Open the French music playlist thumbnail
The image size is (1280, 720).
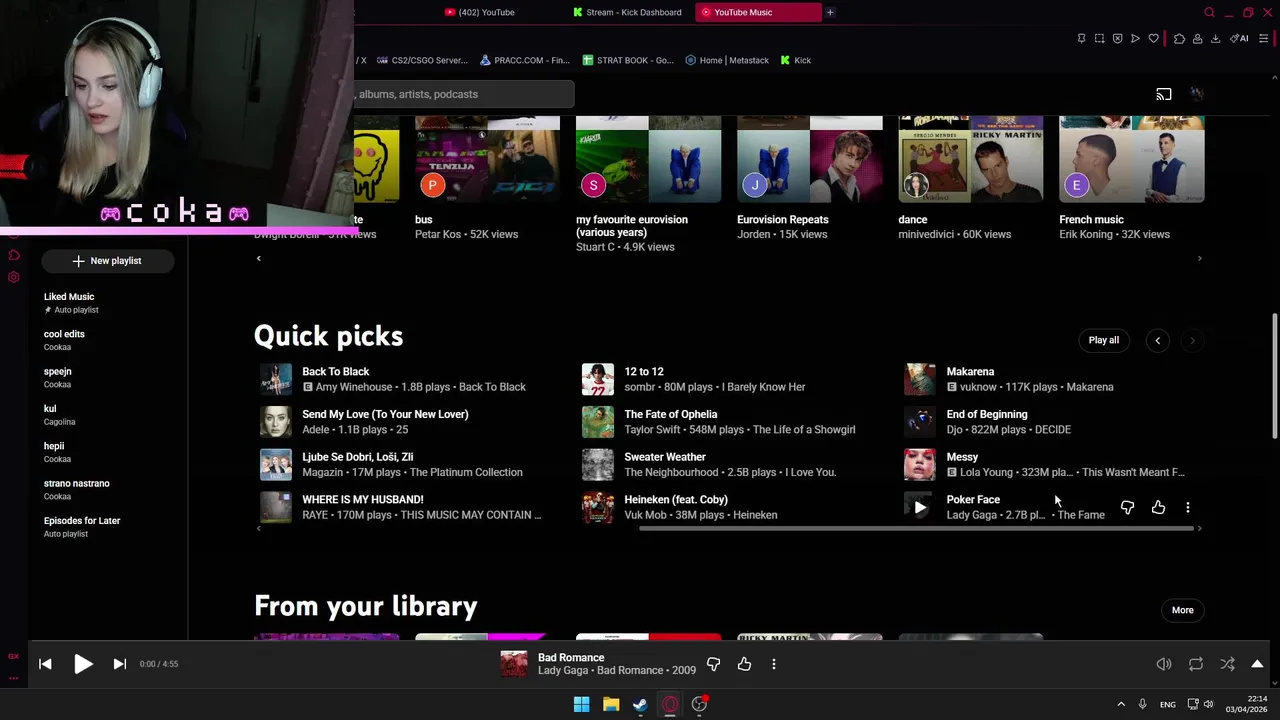click(x=1132, y=159)
